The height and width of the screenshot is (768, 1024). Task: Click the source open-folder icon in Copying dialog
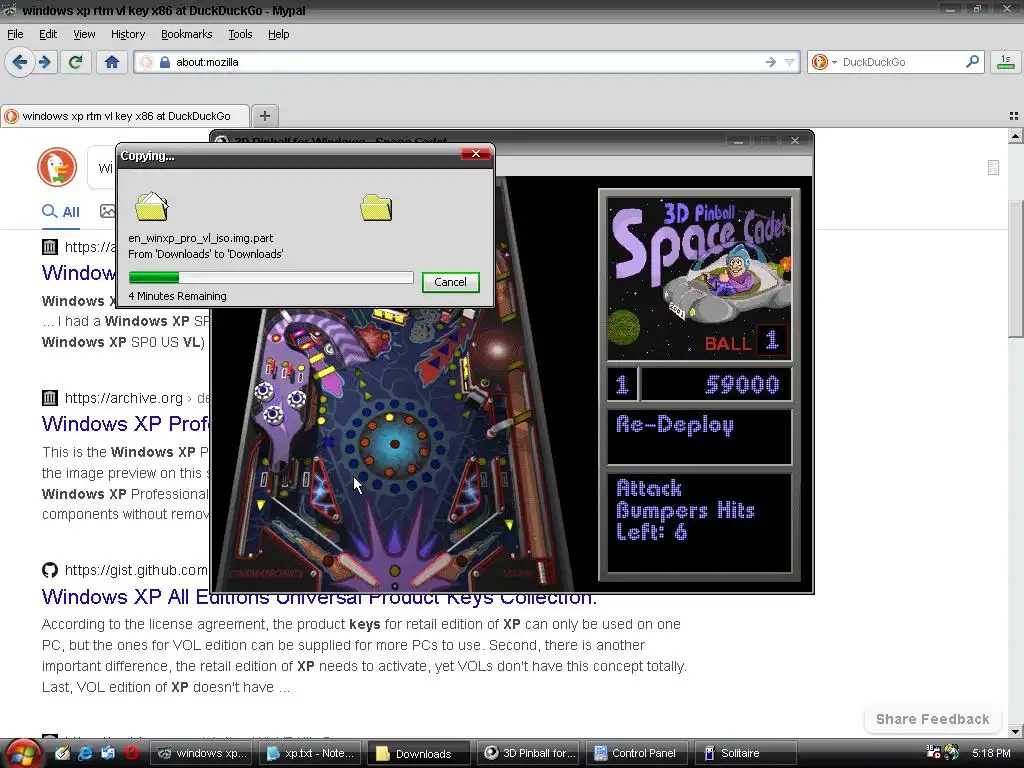(152, 206)
